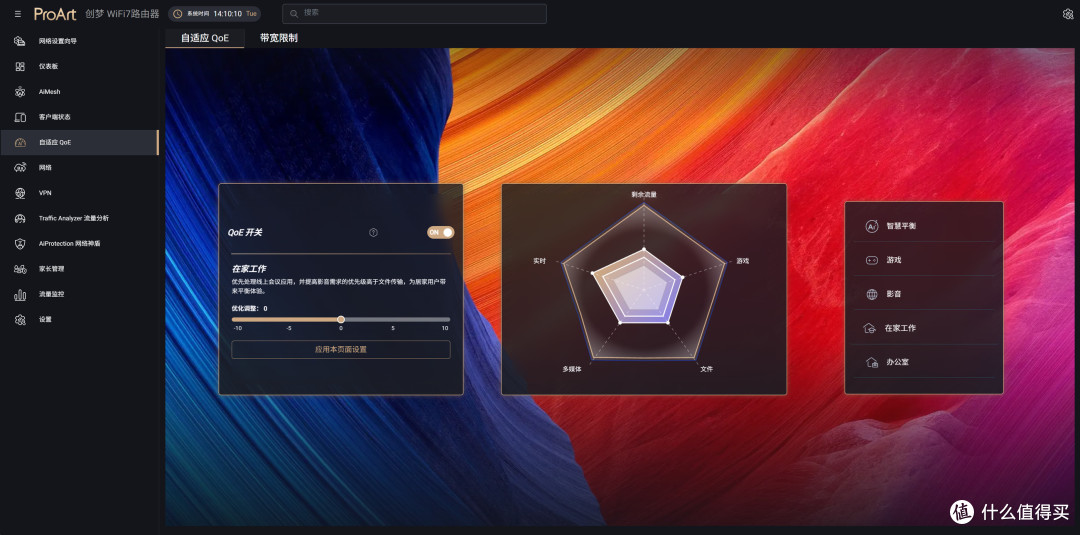Select 智慧平衡 mode
The width and height of the screenshot is (1080, 535).
pyautogui.click(x=924, y=226)
